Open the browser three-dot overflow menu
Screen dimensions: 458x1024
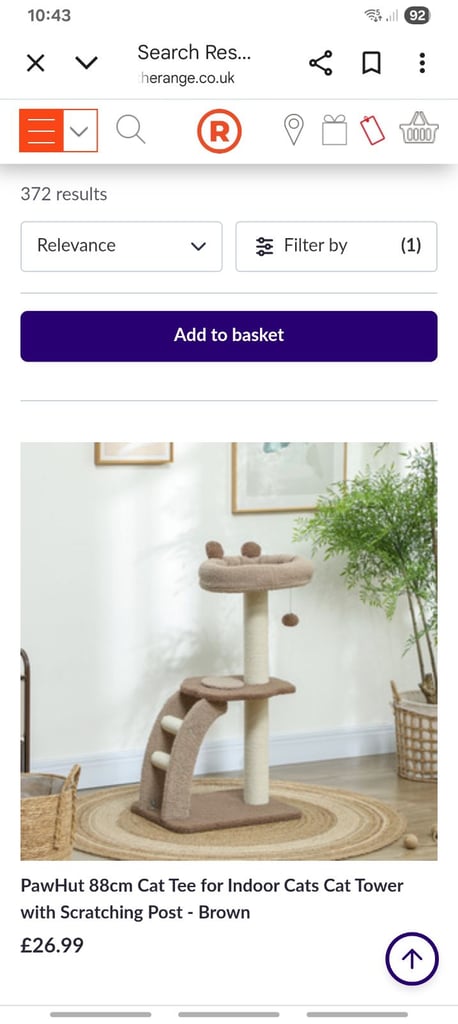tap(422, 63)
